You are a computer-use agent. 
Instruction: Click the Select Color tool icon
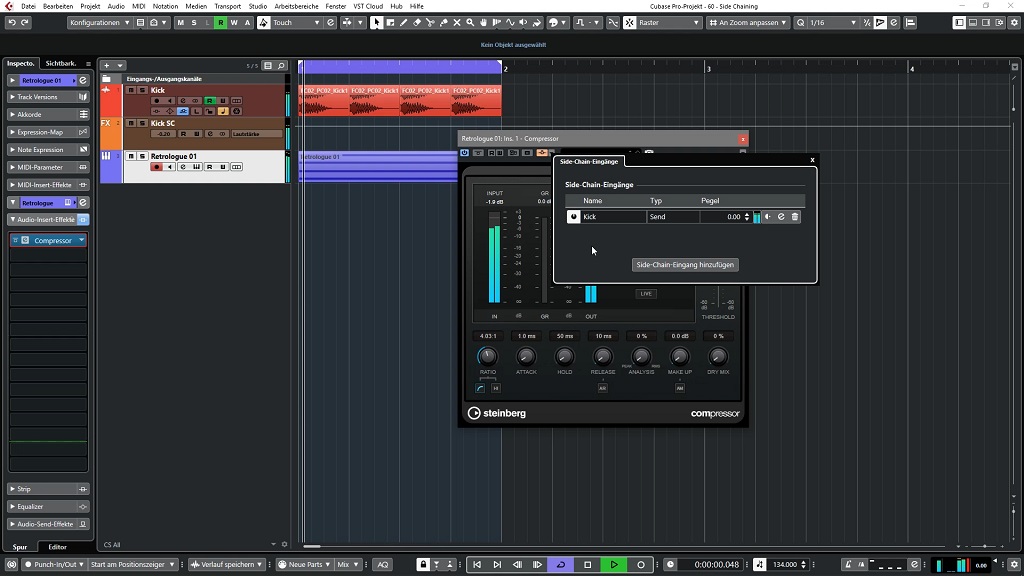[x=554, y=23]
